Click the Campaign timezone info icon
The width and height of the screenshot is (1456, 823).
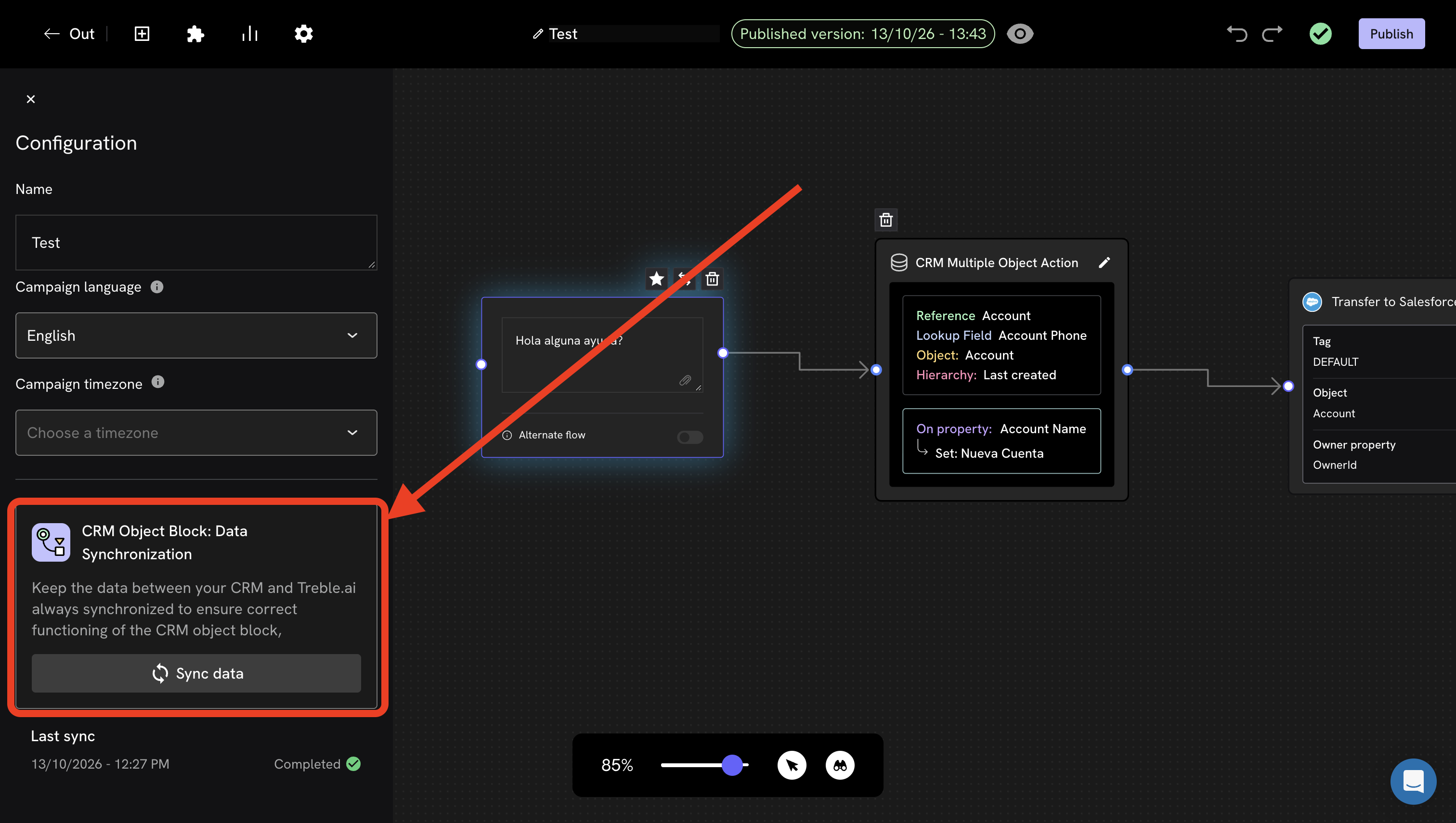(158, 383)
